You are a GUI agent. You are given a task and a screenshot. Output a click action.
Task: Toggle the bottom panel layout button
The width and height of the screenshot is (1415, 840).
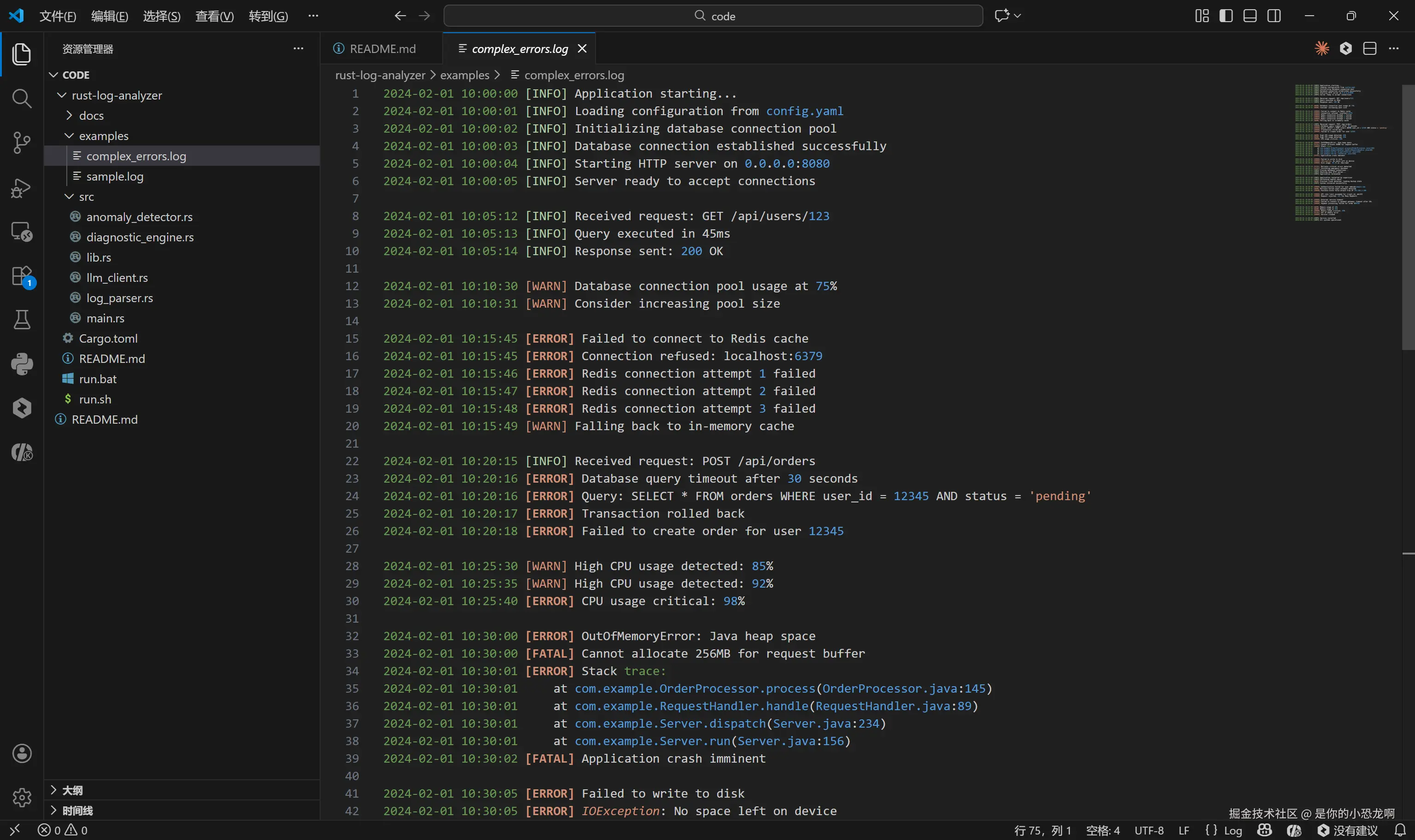point(1250,16)
